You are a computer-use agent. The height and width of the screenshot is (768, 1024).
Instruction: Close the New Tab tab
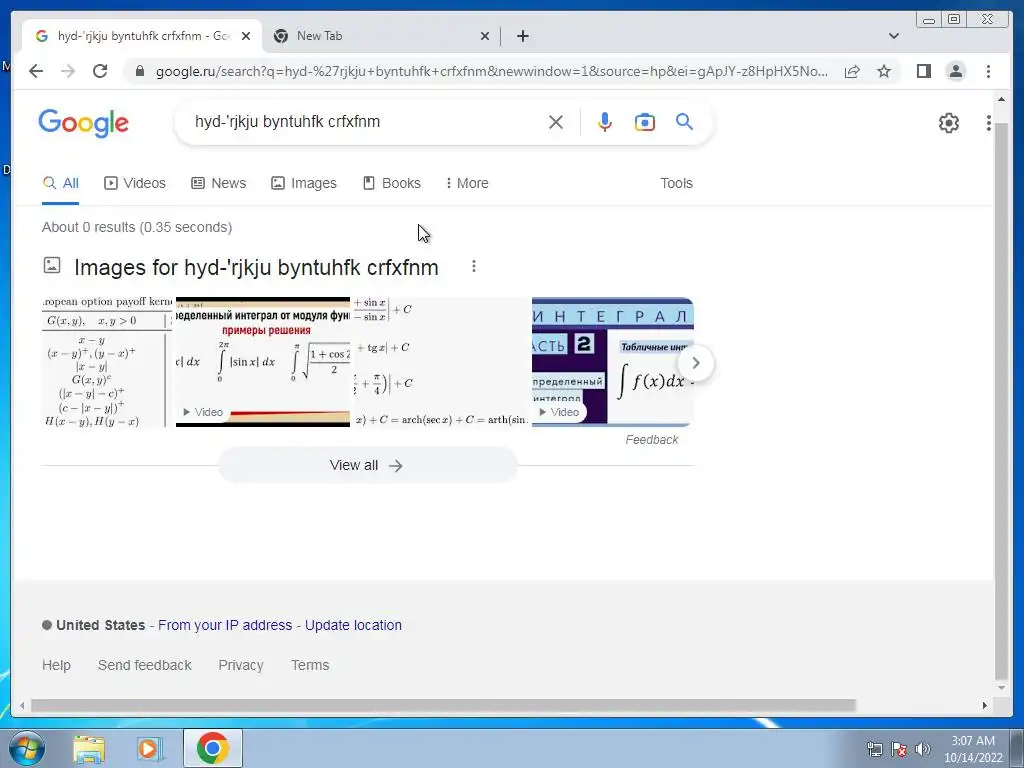click(x=485, y=36)
